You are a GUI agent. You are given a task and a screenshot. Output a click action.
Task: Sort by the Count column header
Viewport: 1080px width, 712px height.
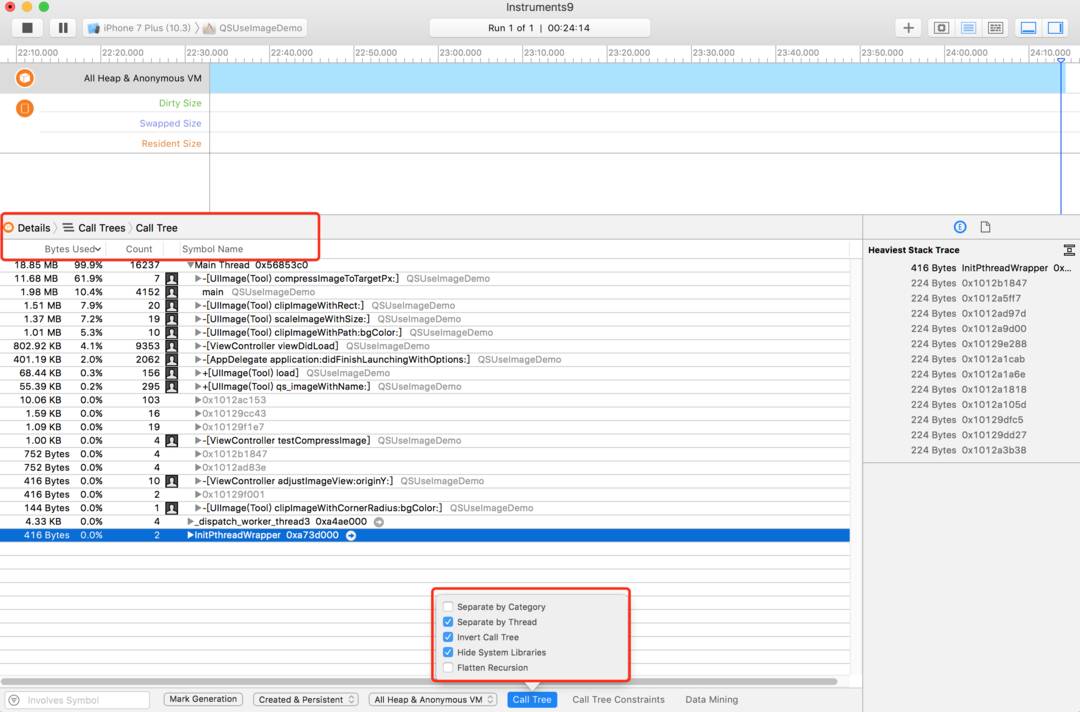tap(139, 249)
